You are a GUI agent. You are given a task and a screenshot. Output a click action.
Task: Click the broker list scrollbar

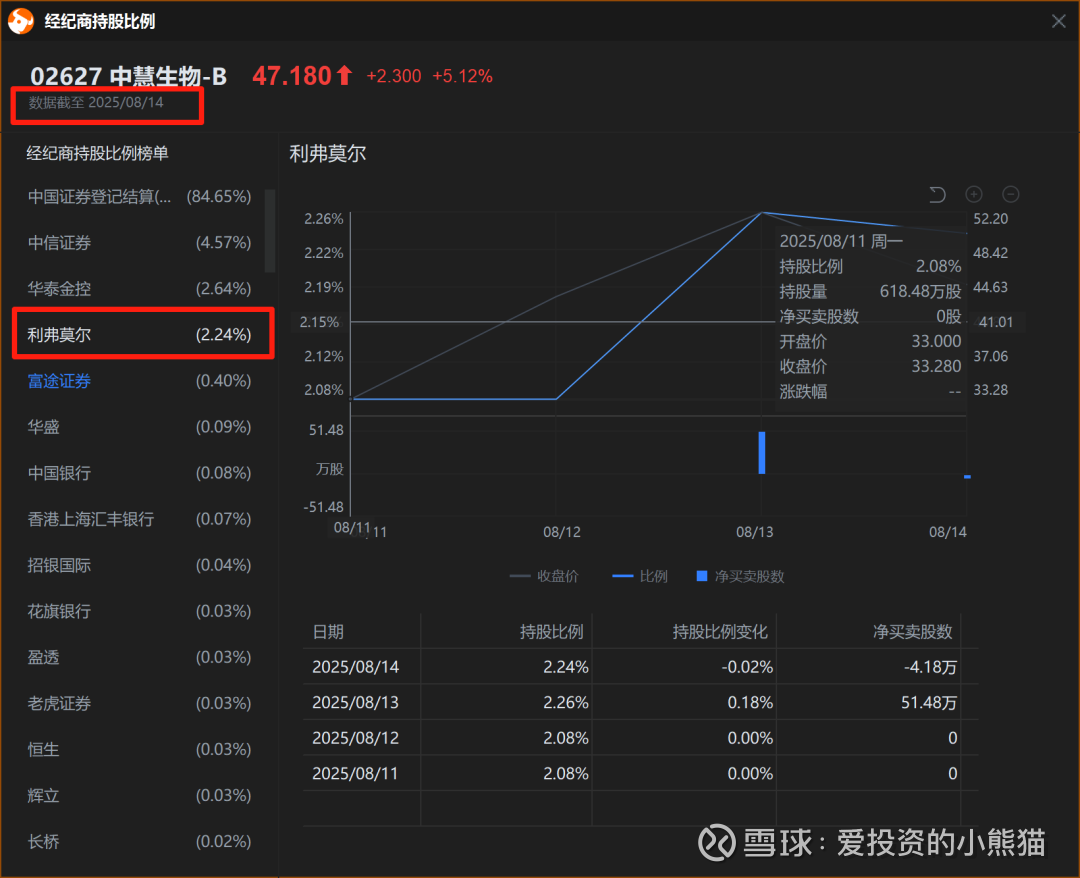click(270, 231)
